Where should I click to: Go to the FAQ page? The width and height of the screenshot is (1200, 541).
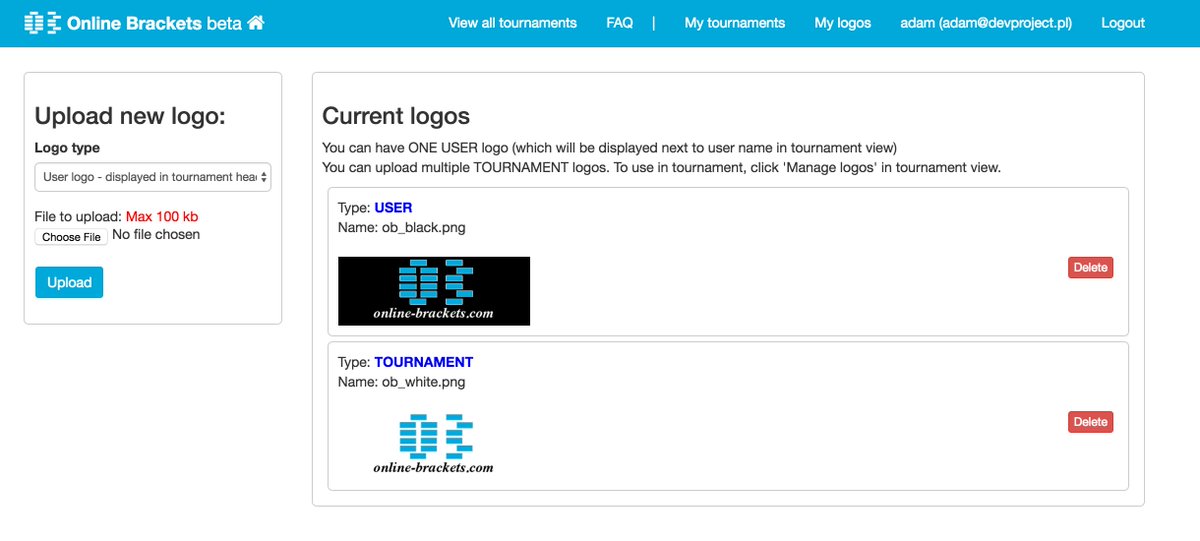pyautogui.click(x=619, y=22)
